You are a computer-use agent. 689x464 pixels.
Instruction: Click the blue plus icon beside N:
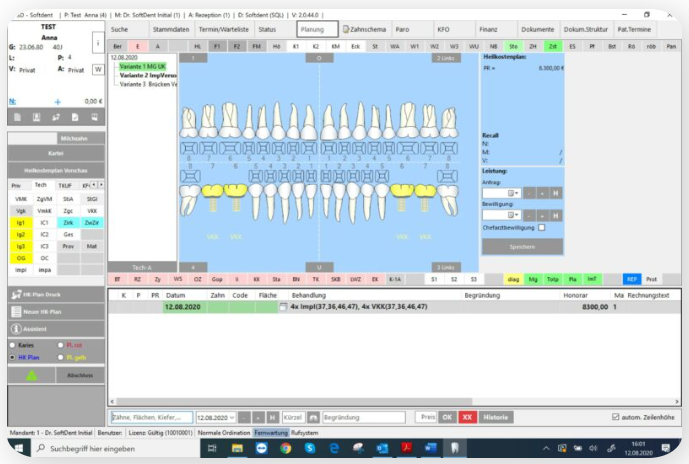tap(58, 102)
